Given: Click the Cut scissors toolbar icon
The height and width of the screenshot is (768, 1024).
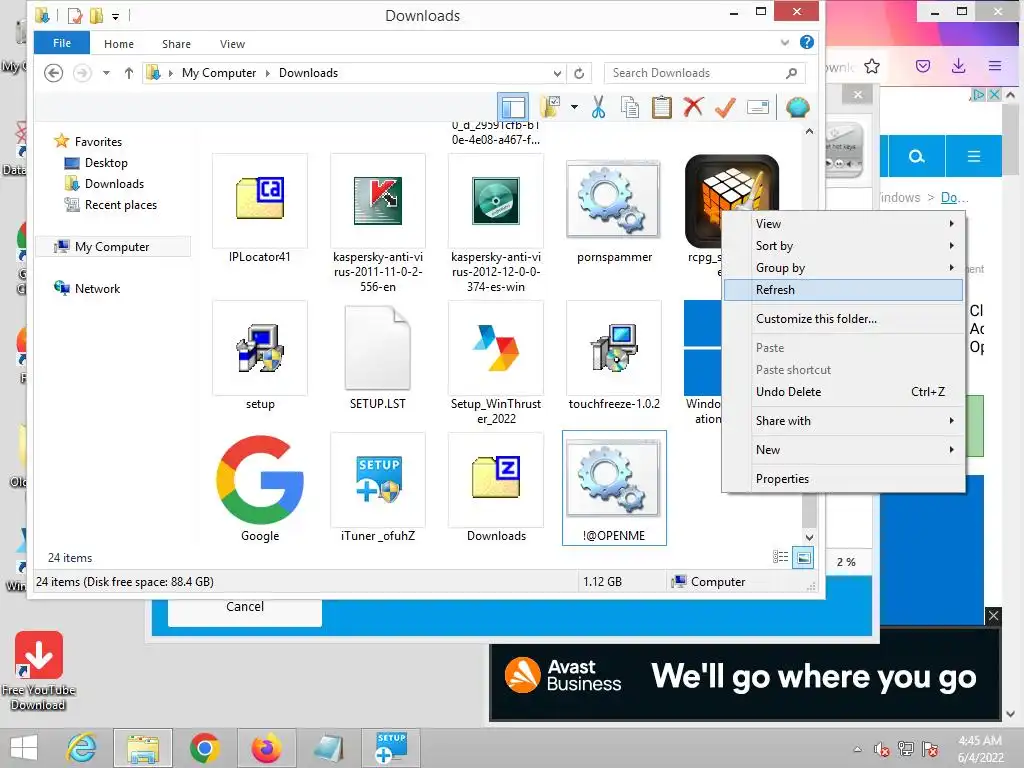Looking at the screenshot, I should tap(598, 107).
